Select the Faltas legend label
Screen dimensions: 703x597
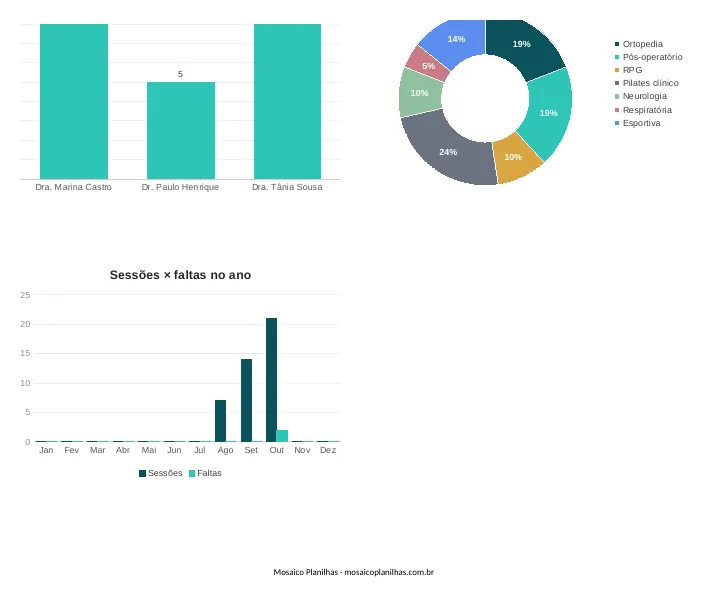(x=209, y=473)
